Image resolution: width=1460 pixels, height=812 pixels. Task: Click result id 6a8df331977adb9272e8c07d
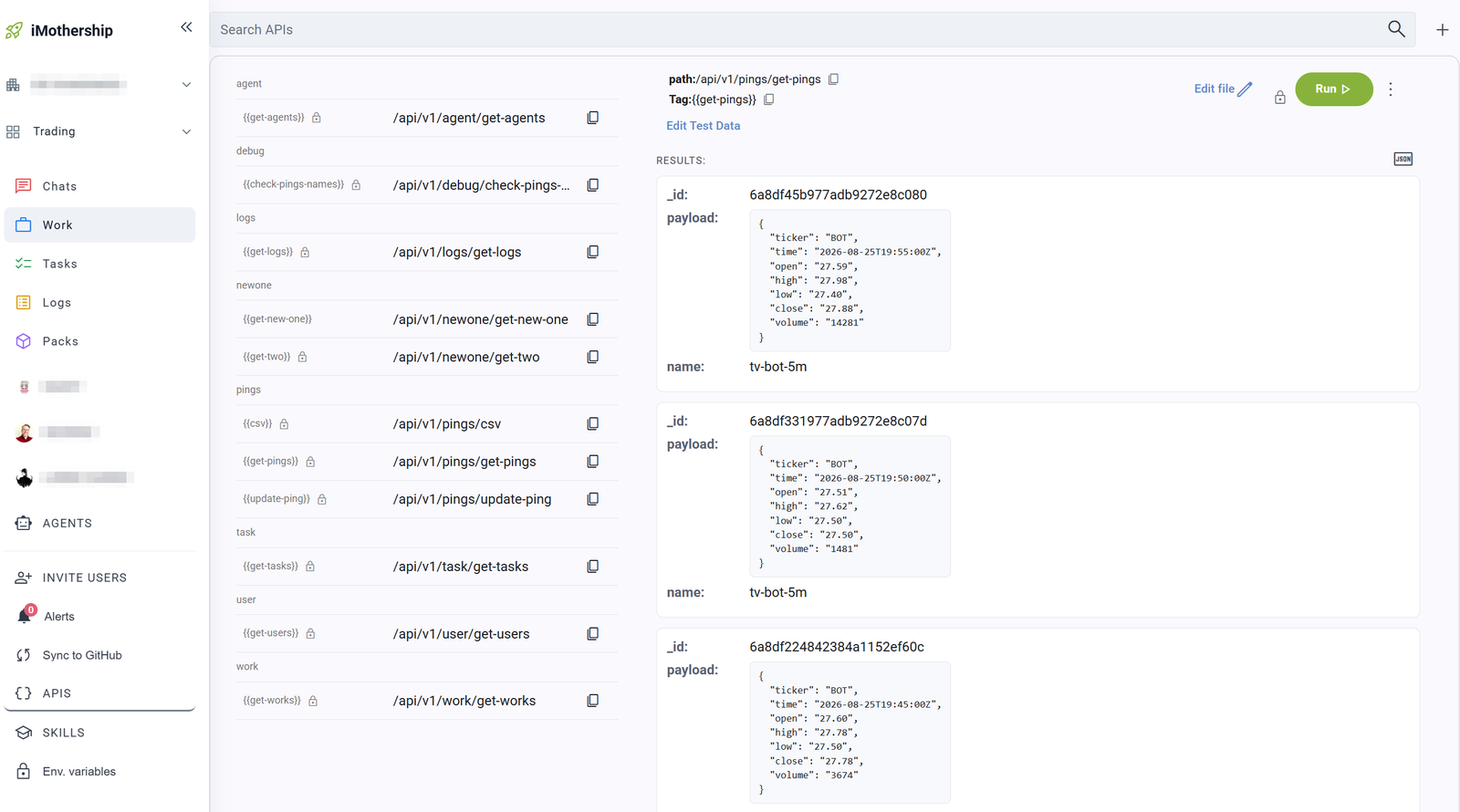click(838, 421)
